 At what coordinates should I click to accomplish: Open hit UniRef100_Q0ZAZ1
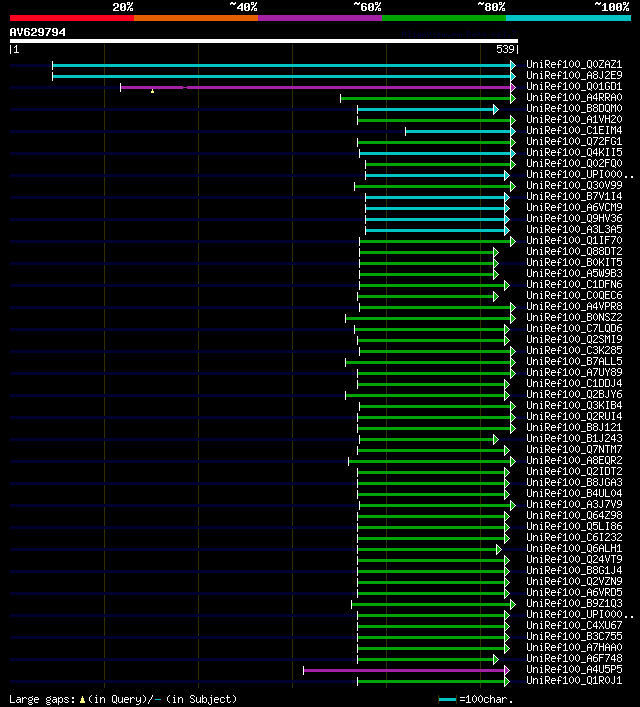click(x=574, y=64)
